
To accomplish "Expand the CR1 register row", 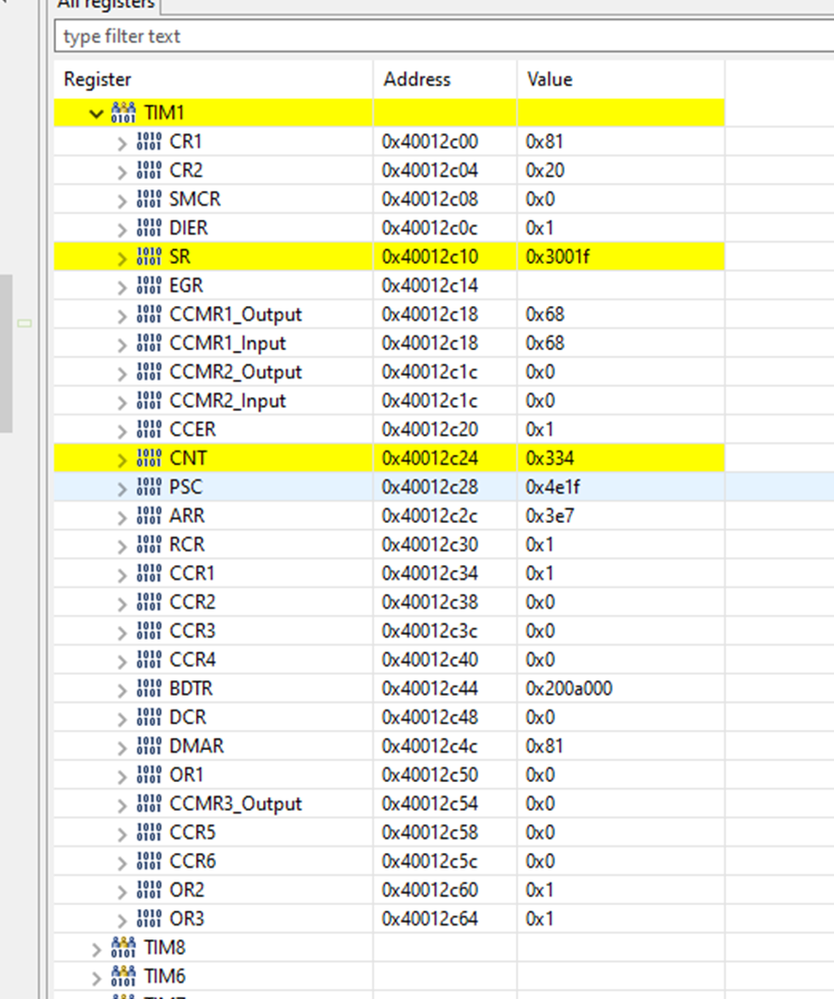I will coord(122,143).
